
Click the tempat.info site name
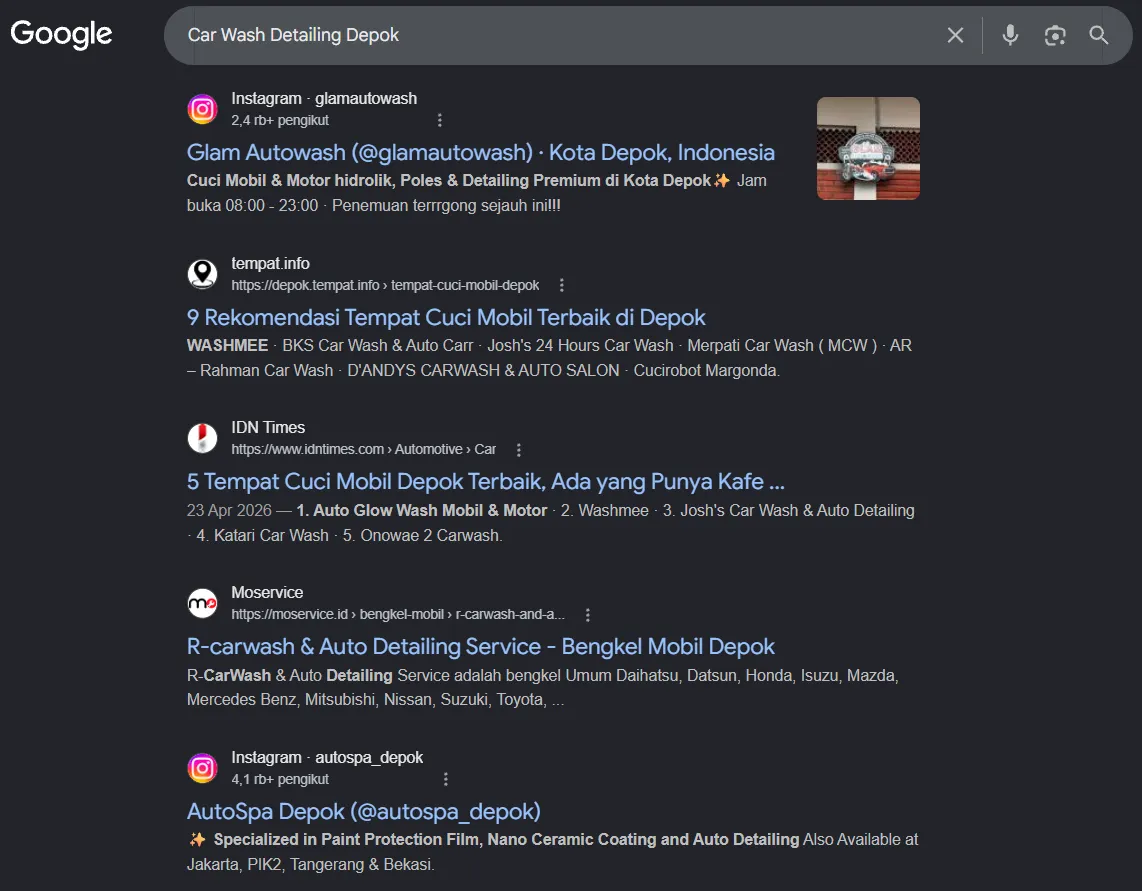tap(270, 263)
